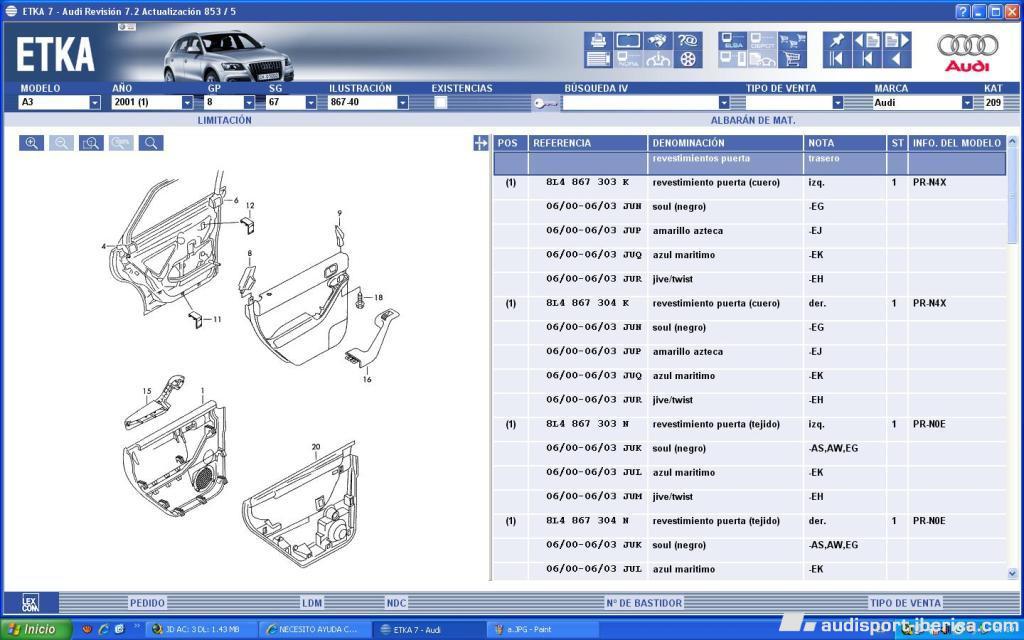Click the Pedido button in bottom bar
Viewport: 1024px width, 640px height.
click(x=148, y=603)
